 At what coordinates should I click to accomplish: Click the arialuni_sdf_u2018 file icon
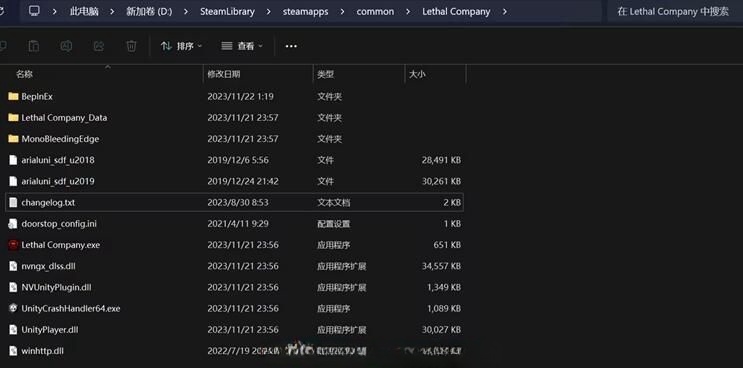[13, 160]
